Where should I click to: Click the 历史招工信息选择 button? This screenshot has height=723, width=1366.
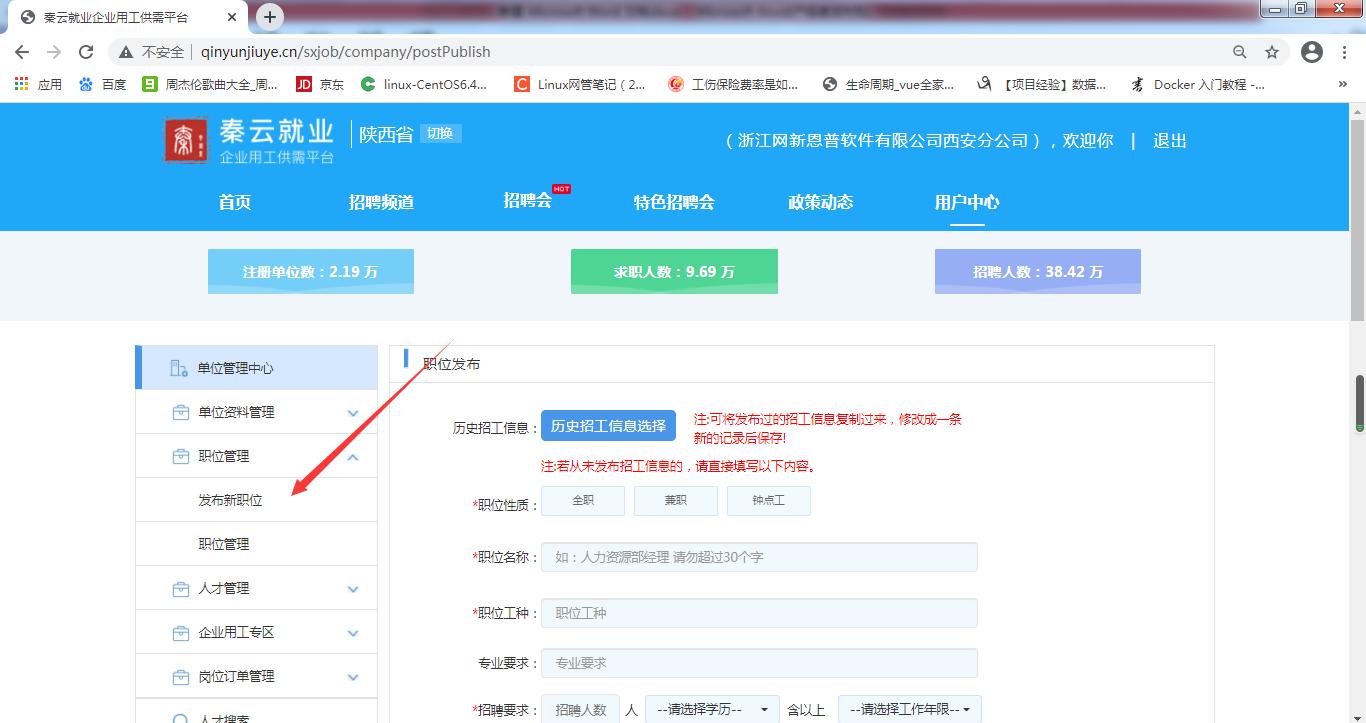tap(608, 426)
